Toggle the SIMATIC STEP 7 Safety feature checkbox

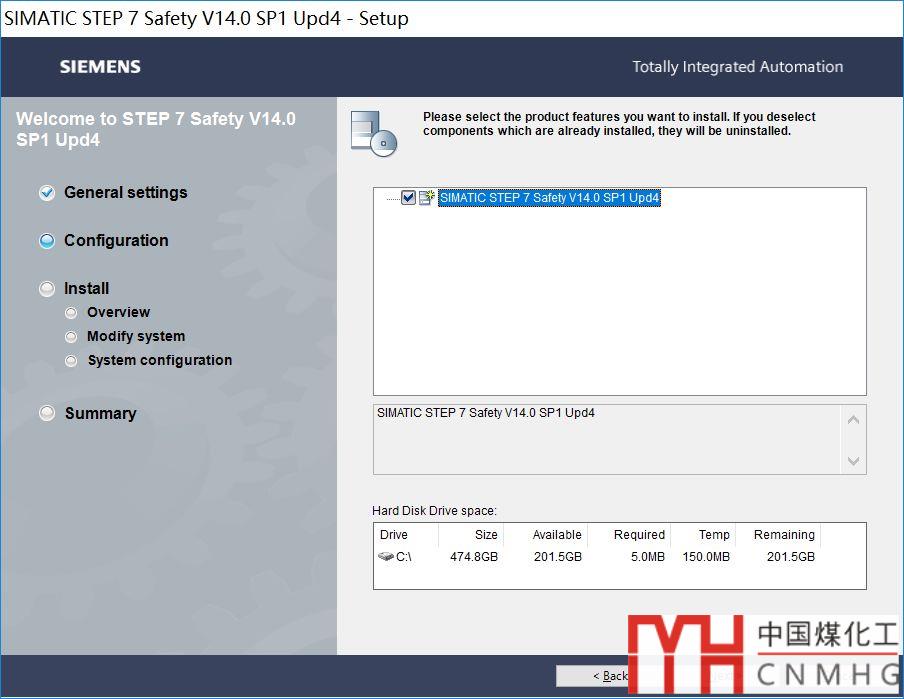pyautogui.click(x=408, y=198)
